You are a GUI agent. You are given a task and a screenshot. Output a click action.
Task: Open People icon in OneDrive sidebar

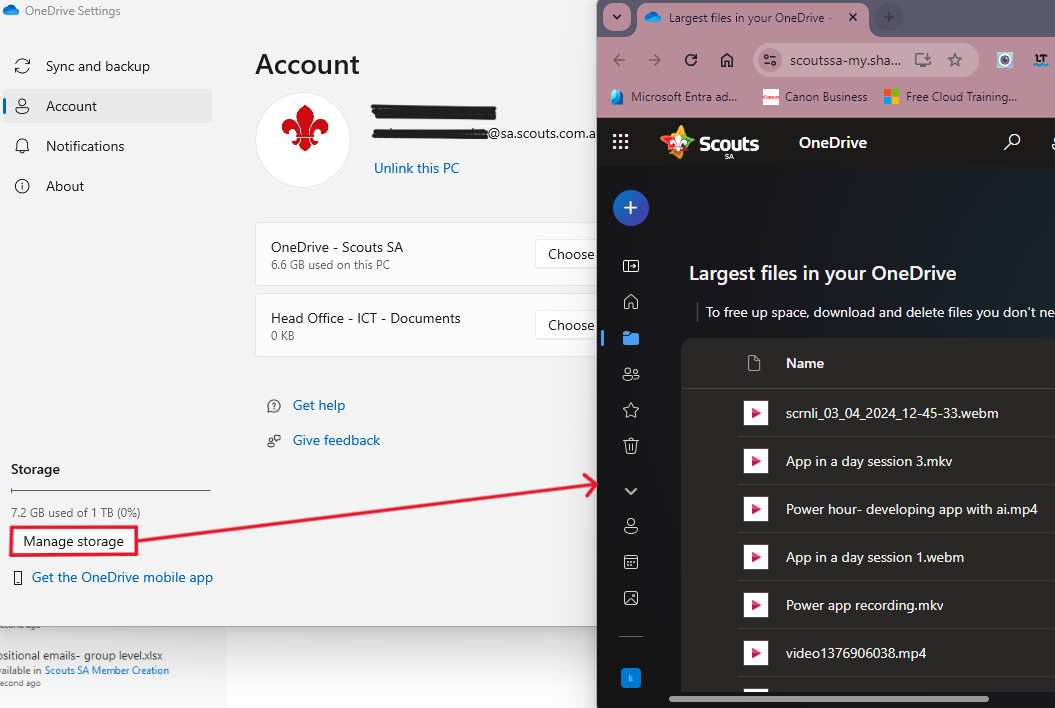pos(630,526)
